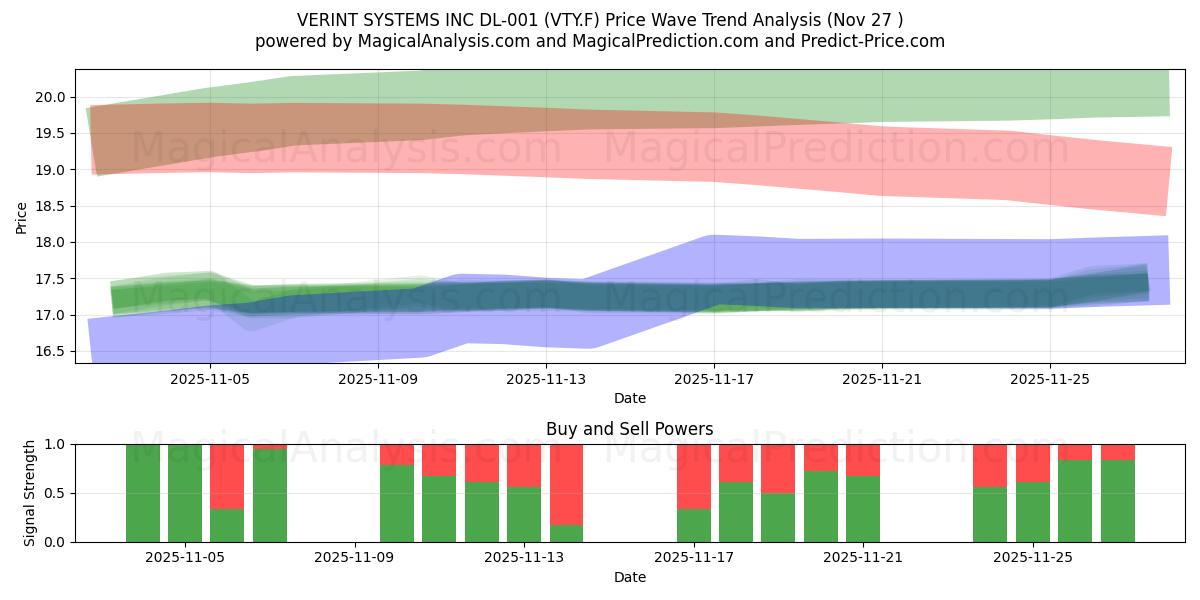
Task: Click the red wave band near 2025-11-25
Action: (x=1050, y=170)
